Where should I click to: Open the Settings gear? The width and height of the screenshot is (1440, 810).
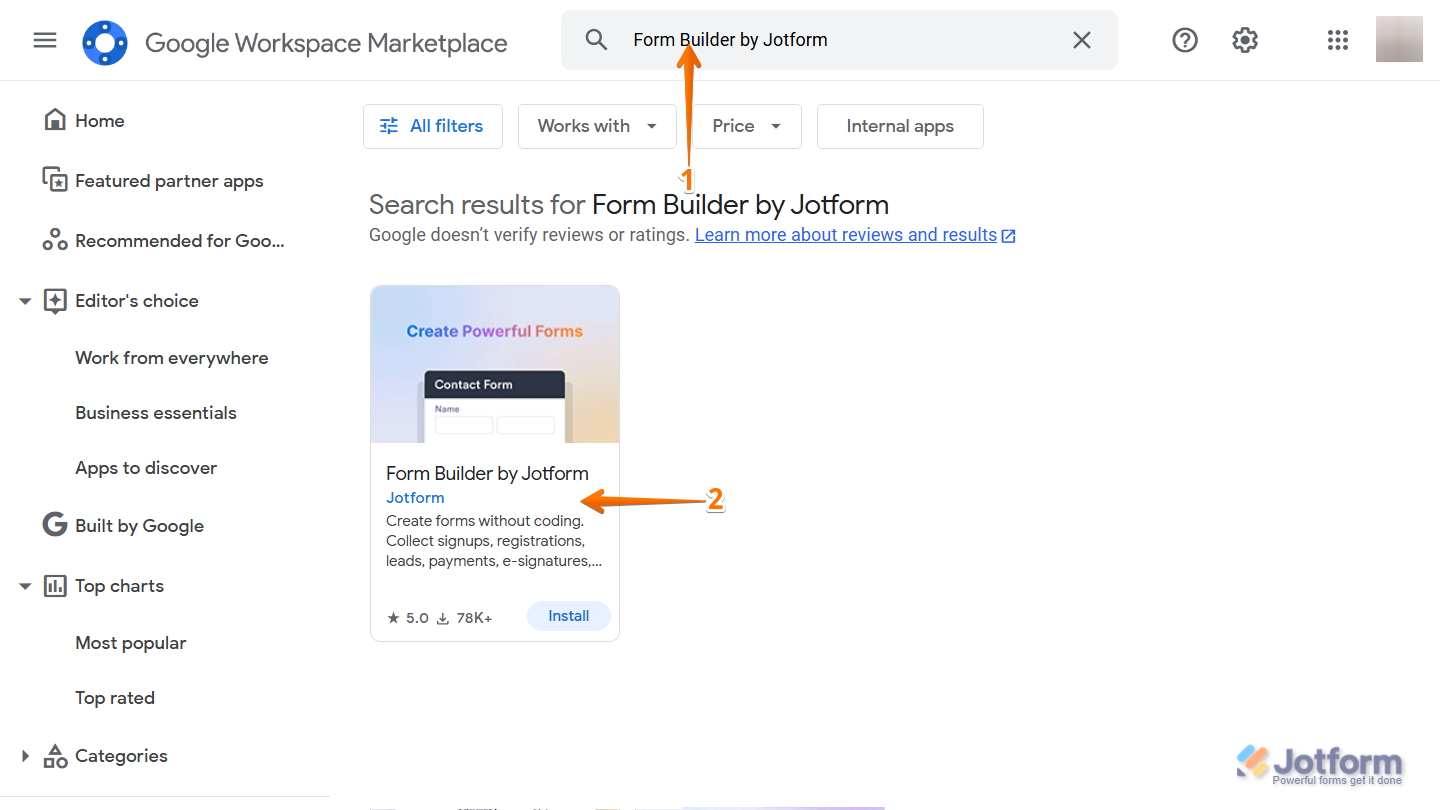point(1245,40)
